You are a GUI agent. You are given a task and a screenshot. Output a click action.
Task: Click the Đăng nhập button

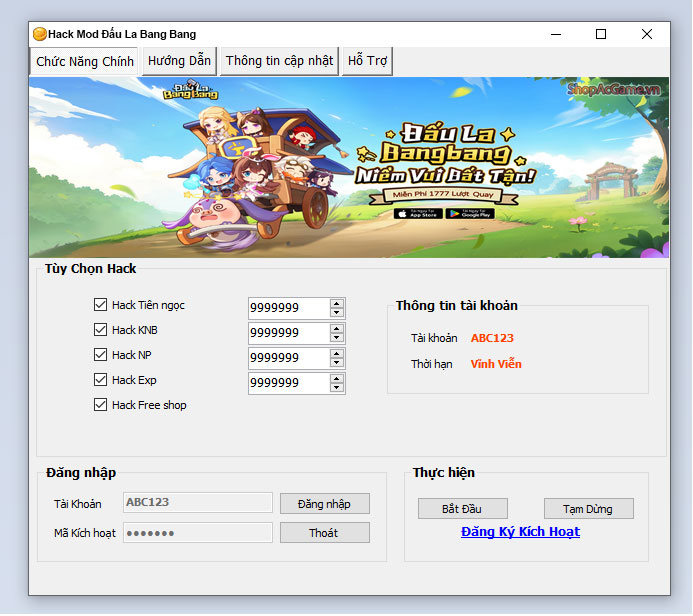[x=325, y=504]
